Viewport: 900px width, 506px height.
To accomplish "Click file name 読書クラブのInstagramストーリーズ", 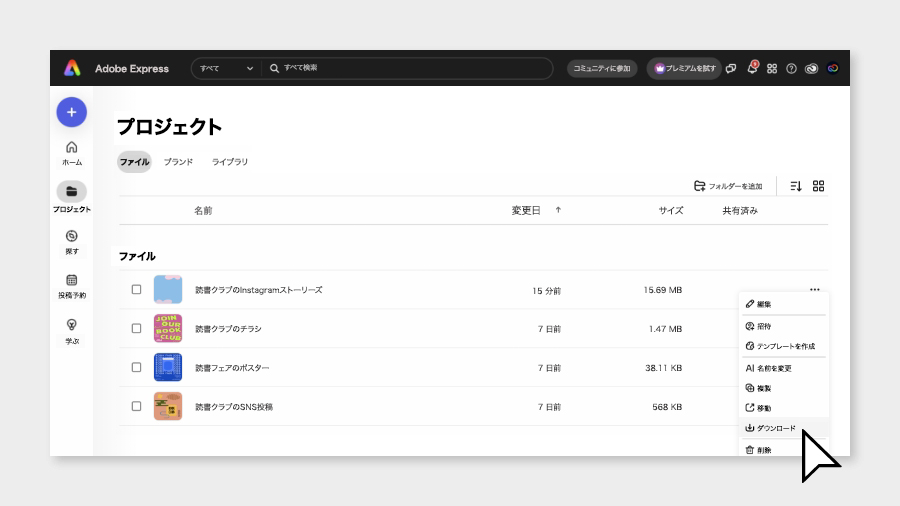I will click(x=259, y=290).
